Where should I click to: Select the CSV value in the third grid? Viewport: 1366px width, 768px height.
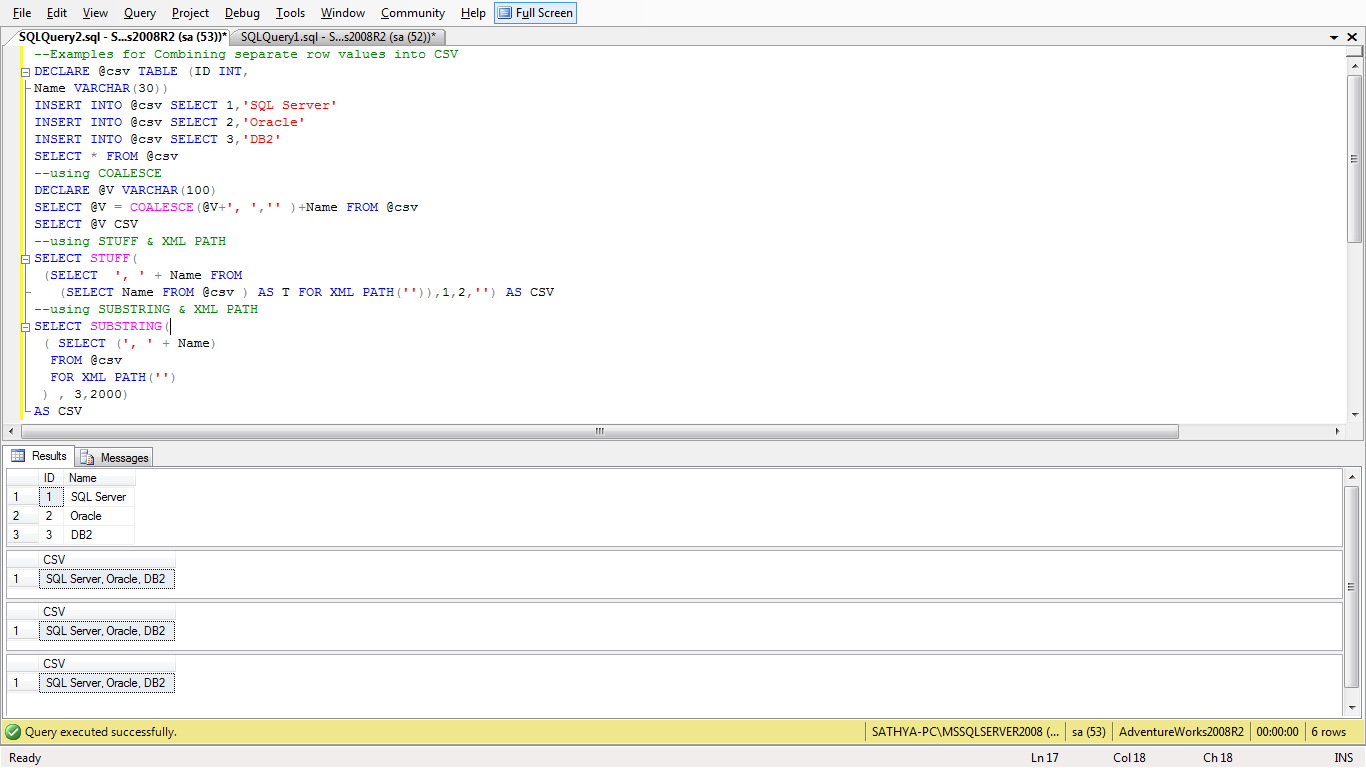pos(106,631)
